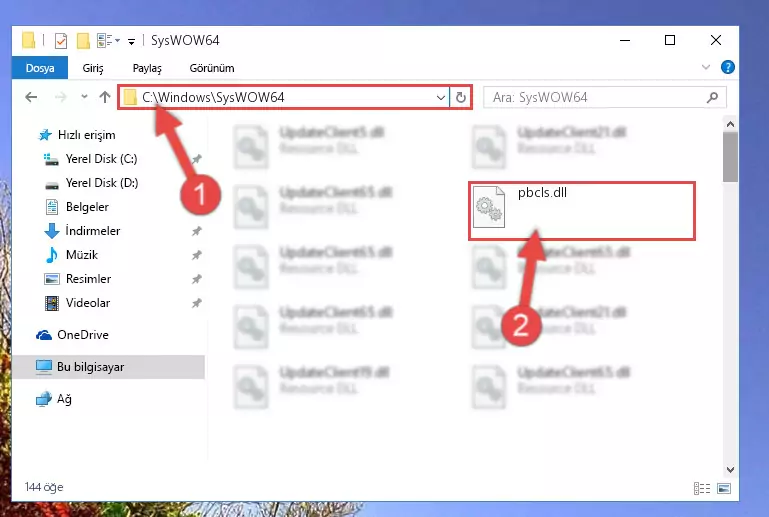
Task: Click the pin icon next to İndirmeler
Action: (197, 231)
